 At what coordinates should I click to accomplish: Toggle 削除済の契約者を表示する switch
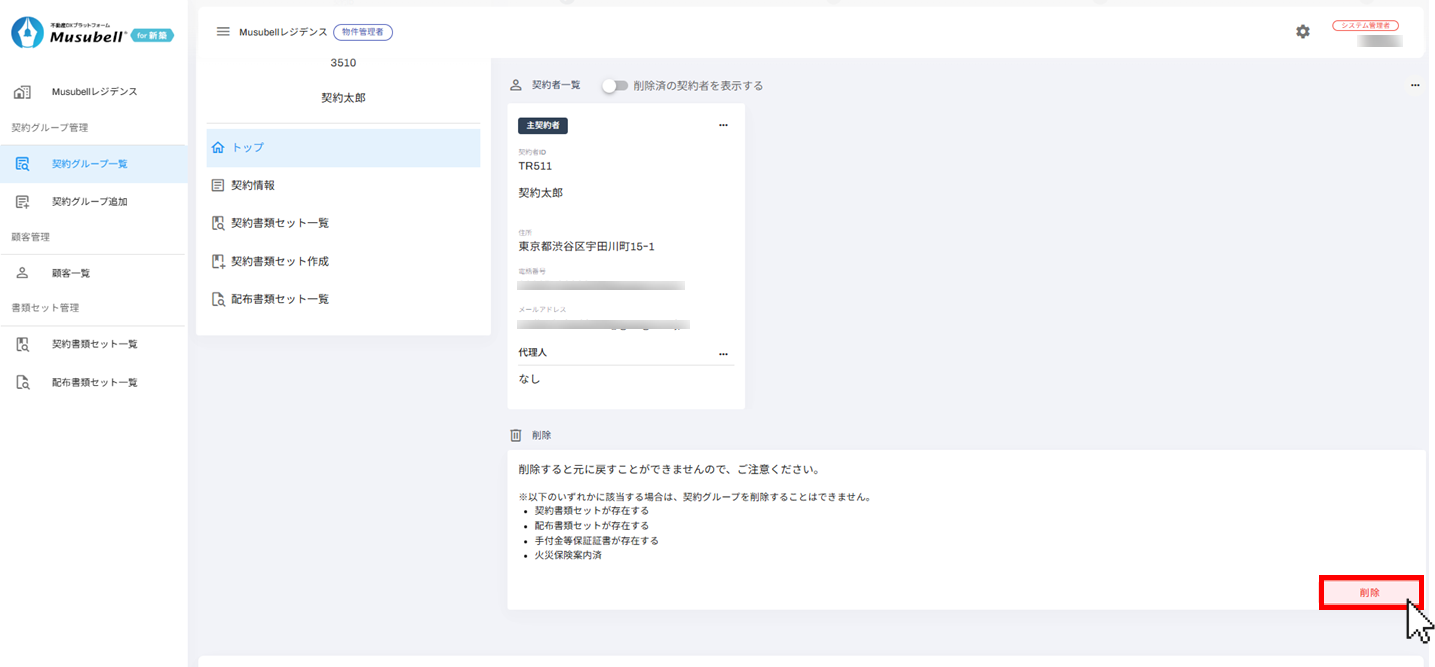coord(614,86)
